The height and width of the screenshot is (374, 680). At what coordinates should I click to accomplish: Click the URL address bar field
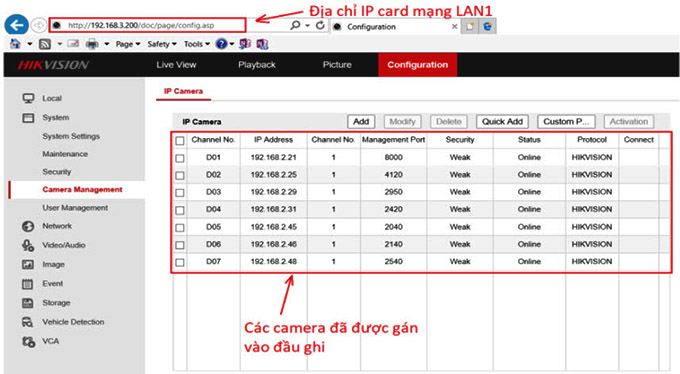click(x=147, y=25)
